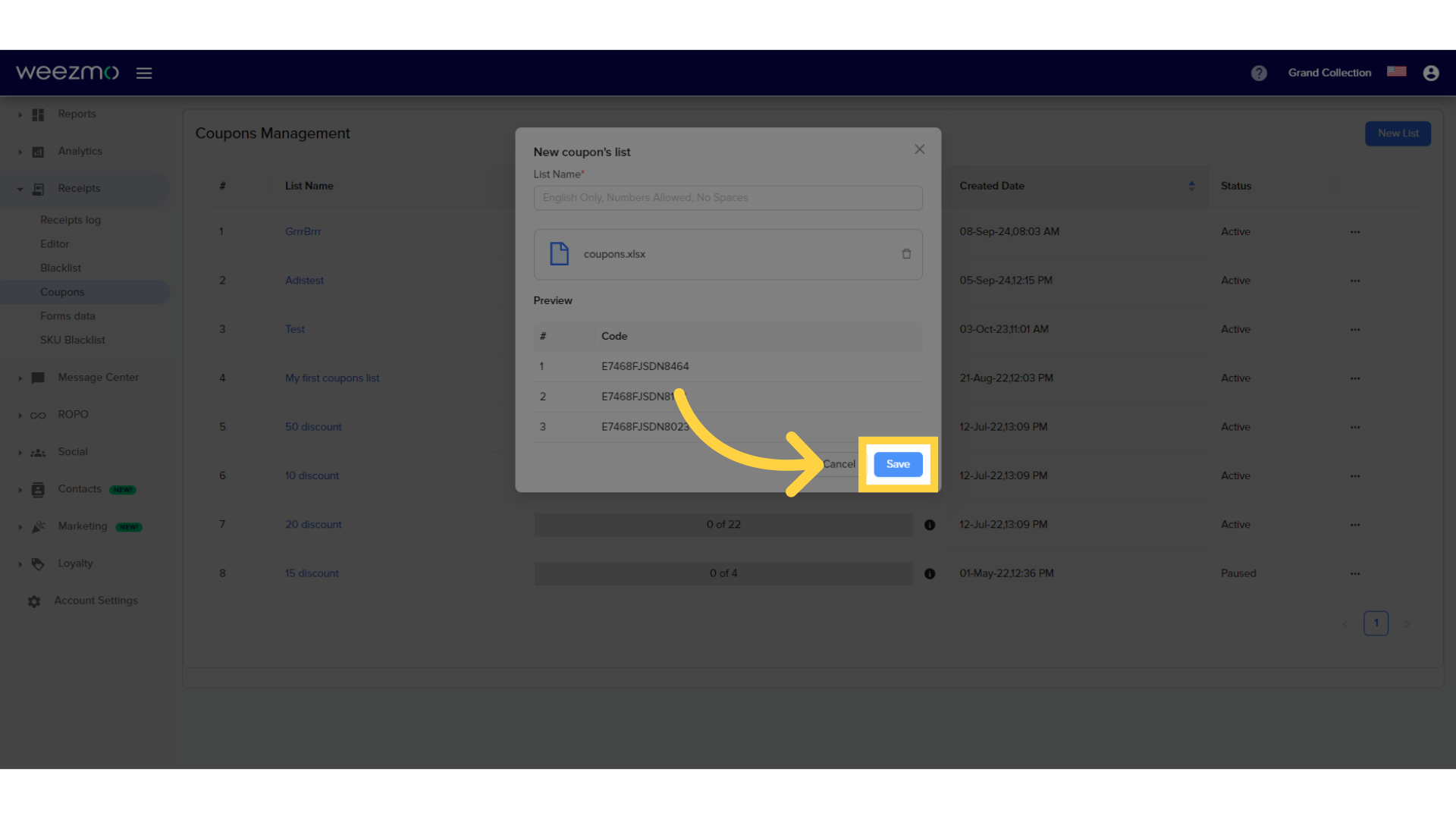Open the 15 discount list link
The image size is (1456, 819).
[312, 573]
